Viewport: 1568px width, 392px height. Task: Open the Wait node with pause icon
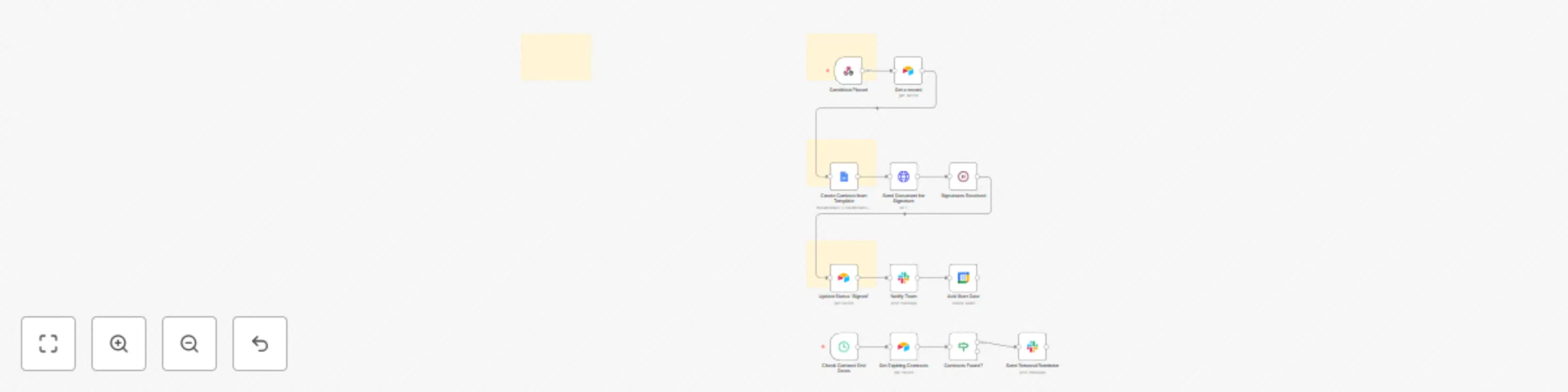pyautogui.click(x=963, y=176)
